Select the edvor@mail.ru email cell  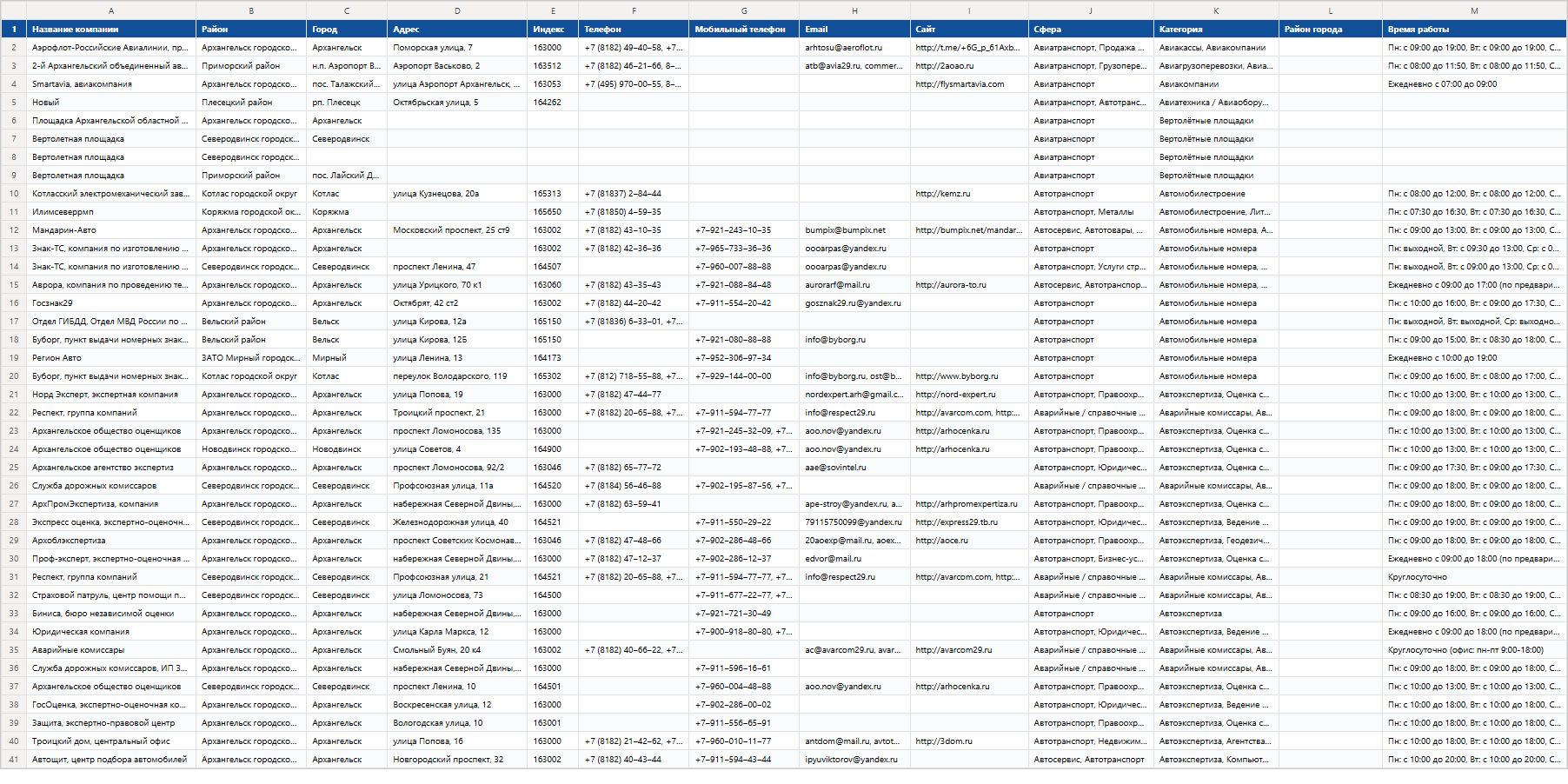coord(854,559)
